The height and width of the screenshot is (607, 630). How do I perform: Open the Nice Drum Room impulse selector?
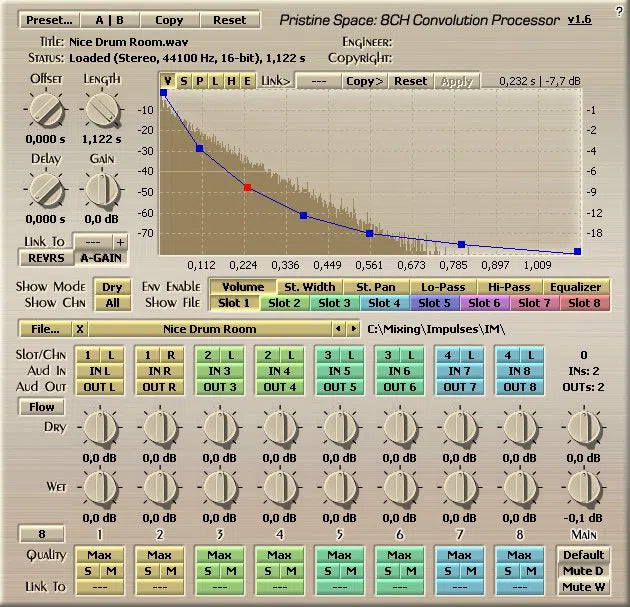click(209, 328)
